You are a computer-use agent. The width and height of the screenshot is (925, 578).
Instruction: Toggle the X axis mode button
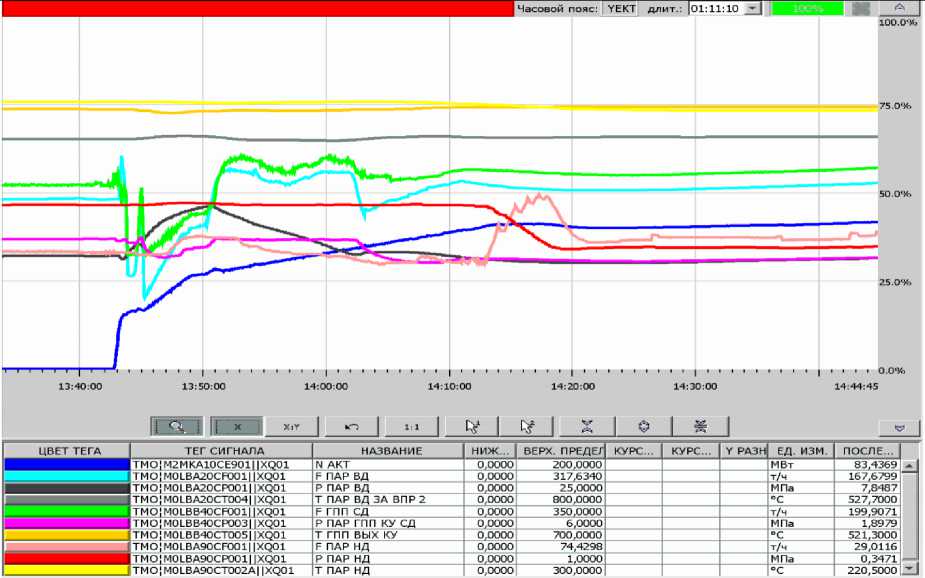236,426
